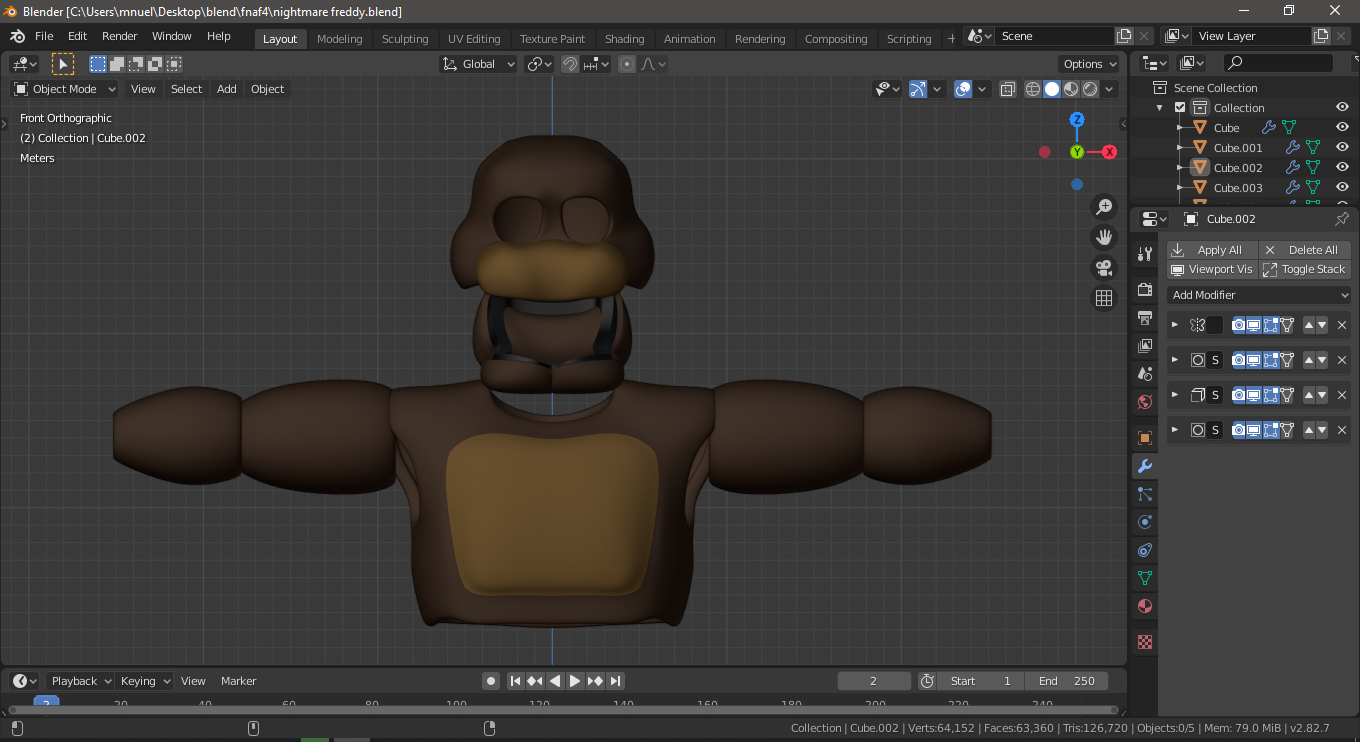Expand the first modifier in the stack

(1175, 325)
